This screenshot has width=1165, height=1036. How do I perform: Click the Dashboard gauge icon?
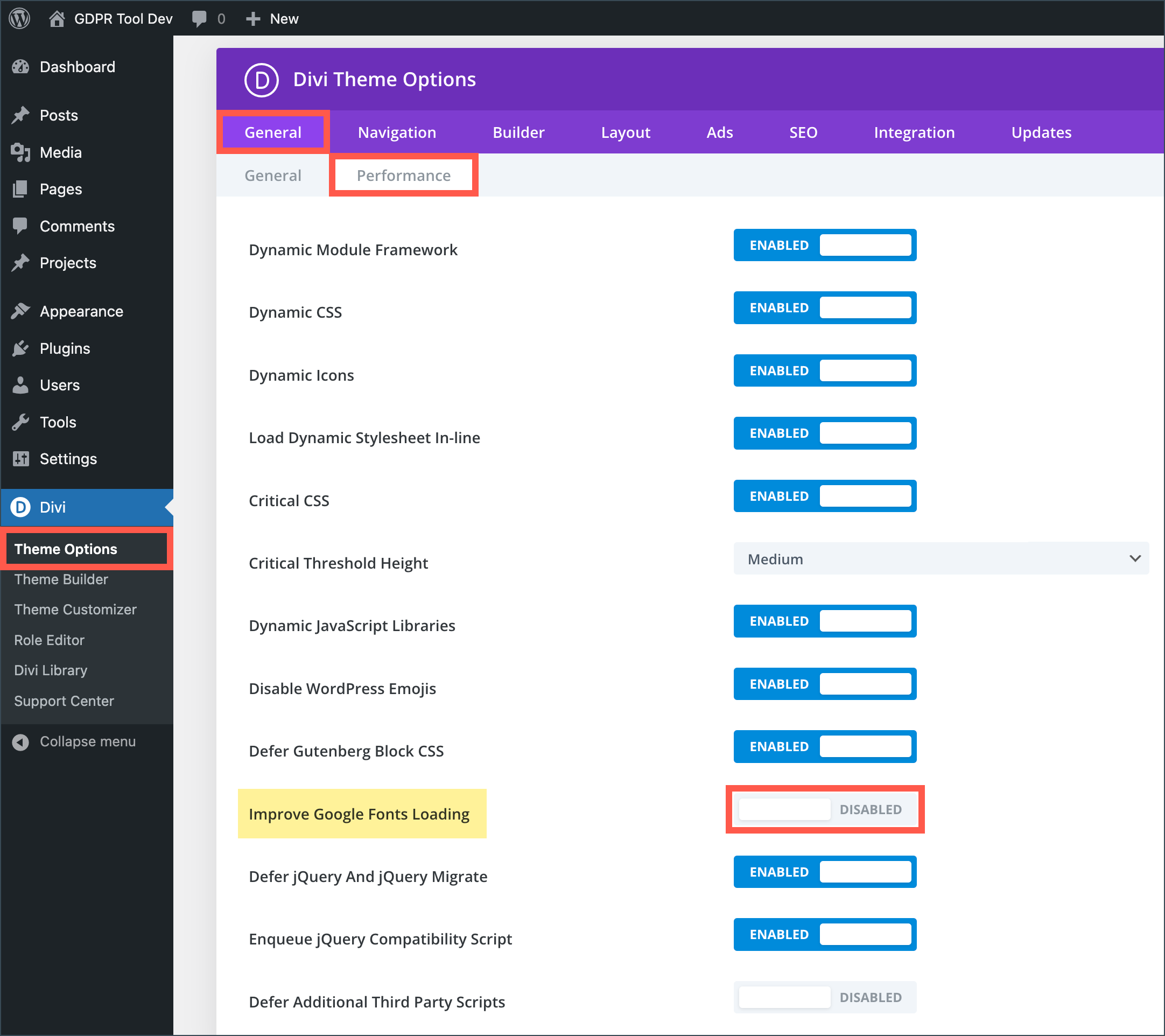(20, 67)
